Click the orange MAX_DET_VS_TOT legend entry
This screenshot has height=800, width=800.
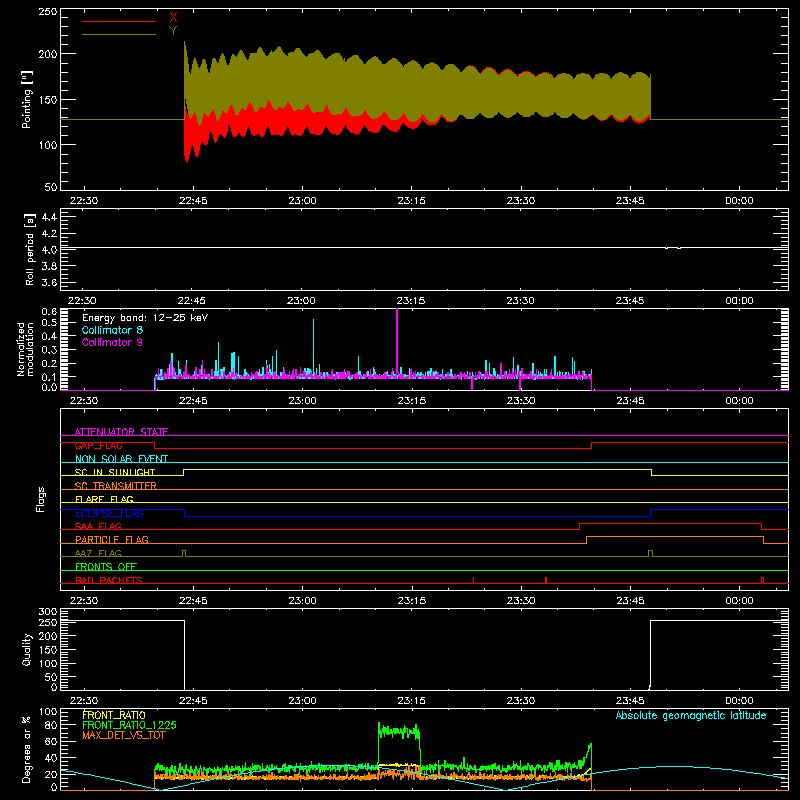124,735
